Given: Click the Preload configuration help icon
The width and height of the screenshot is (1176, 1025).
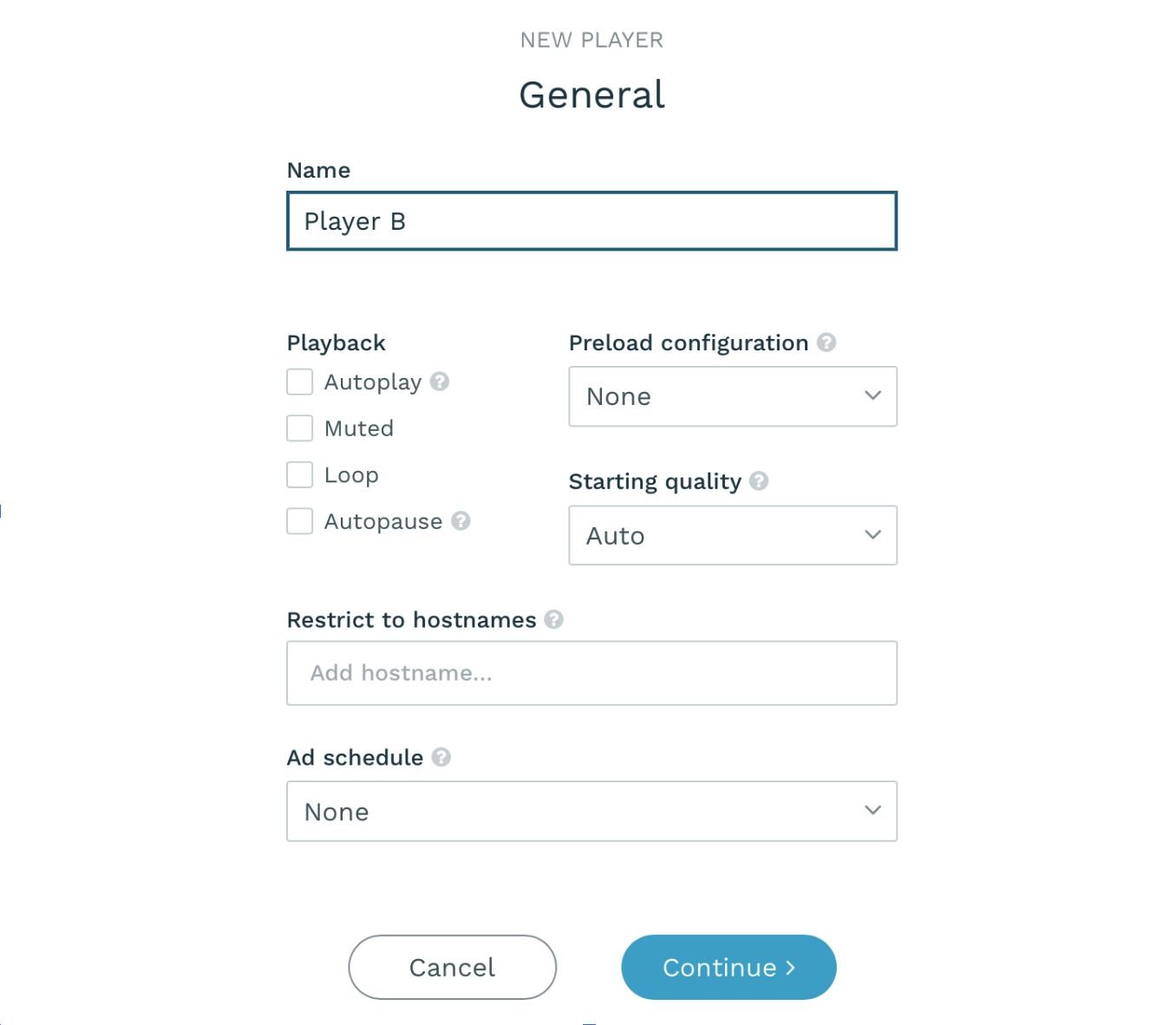Looking at the screenshot, I should 826,343.
